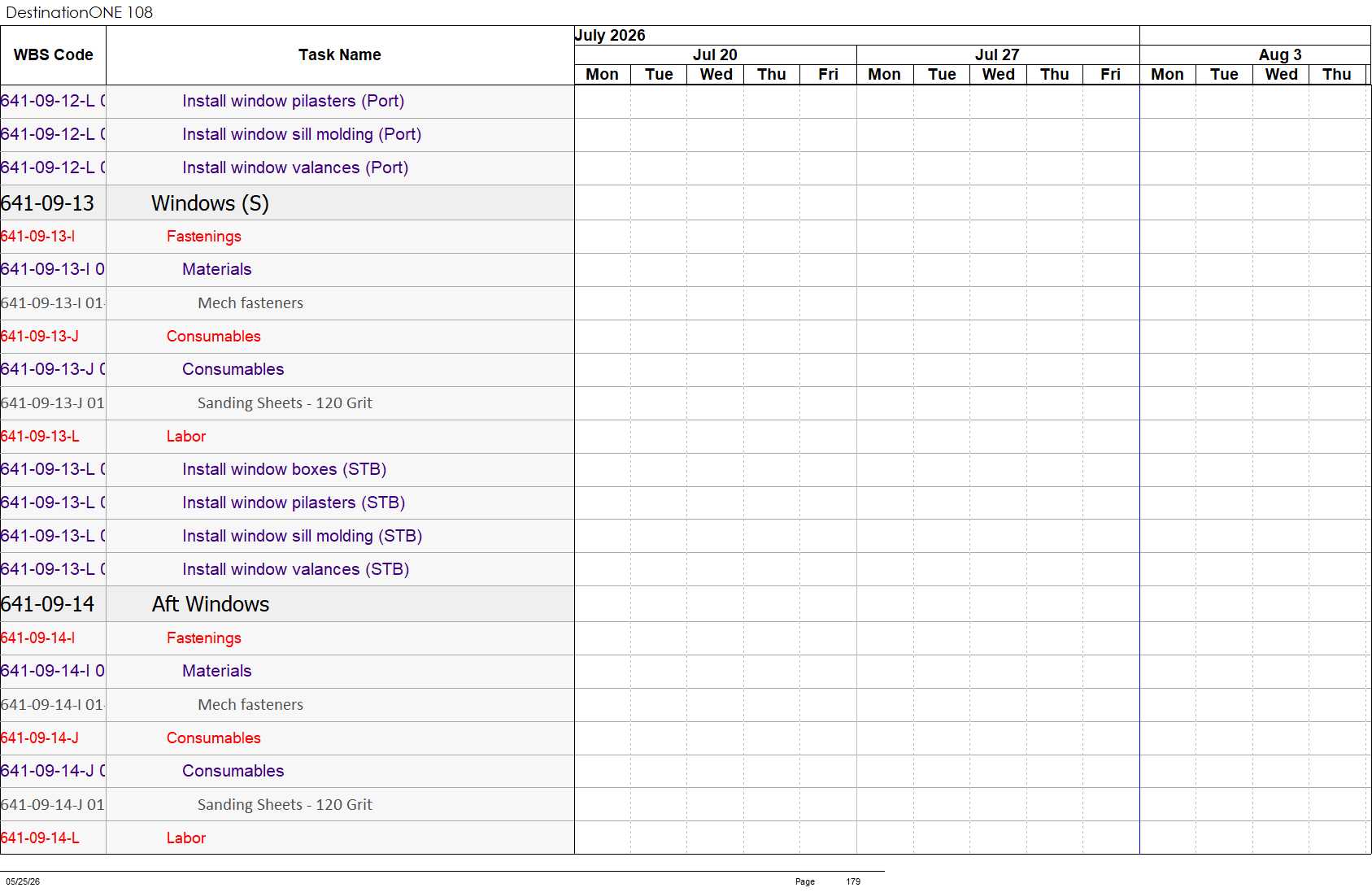Select the Jul 27 week header
Viewport: 1372px width, 892px height.
997,54
